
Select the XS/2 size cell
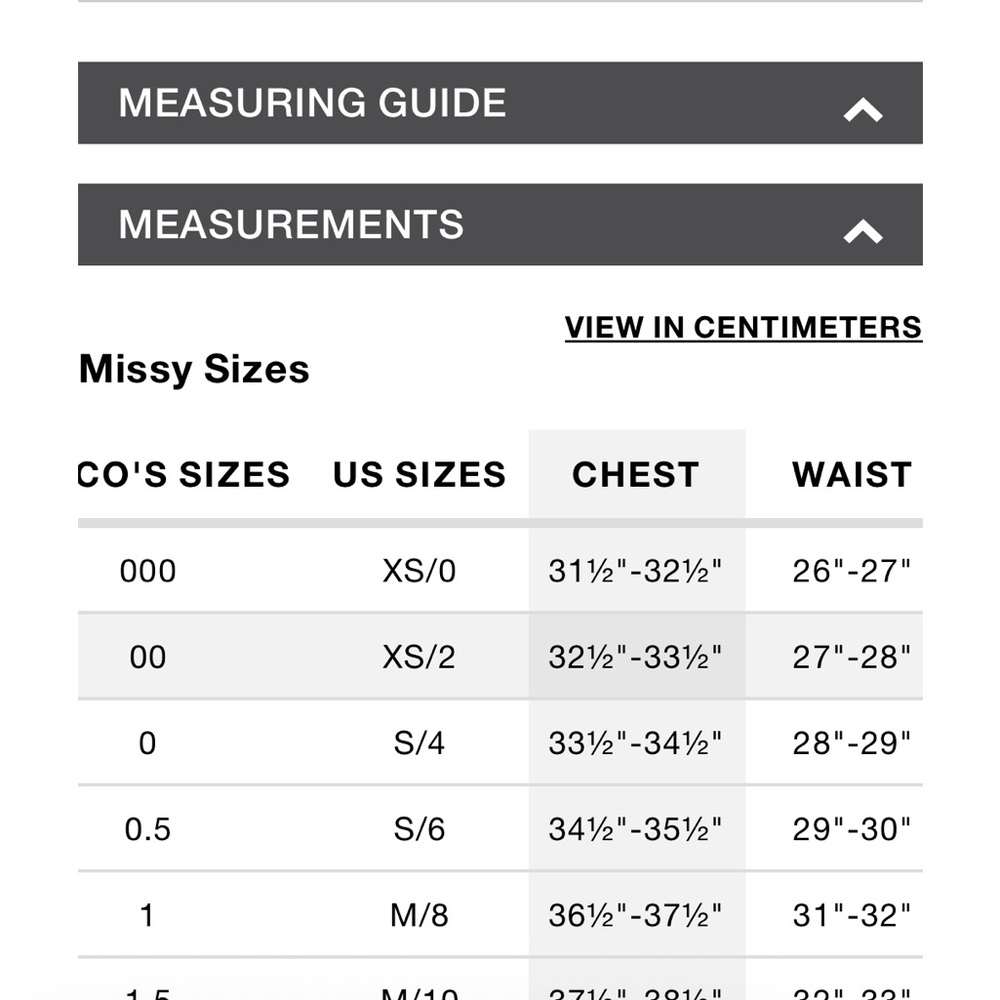point(419,657)
